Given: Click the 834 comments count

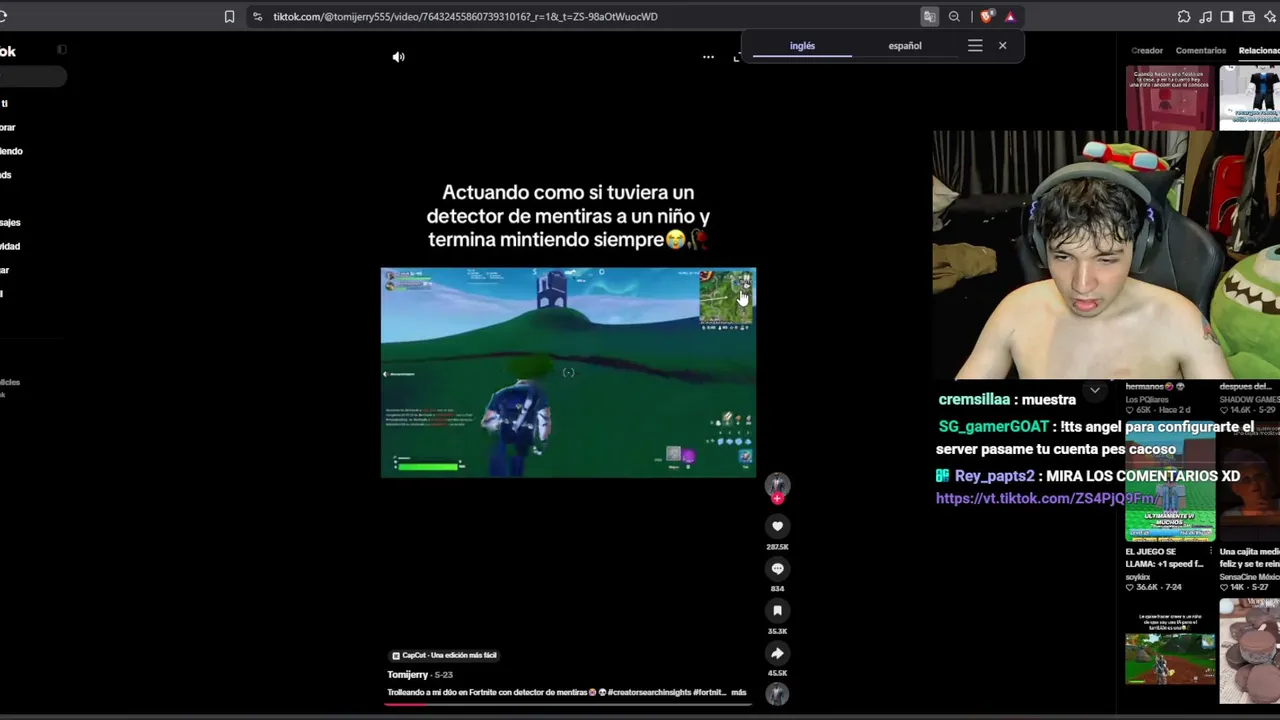Looking at the screenshot, I should 777,589.
